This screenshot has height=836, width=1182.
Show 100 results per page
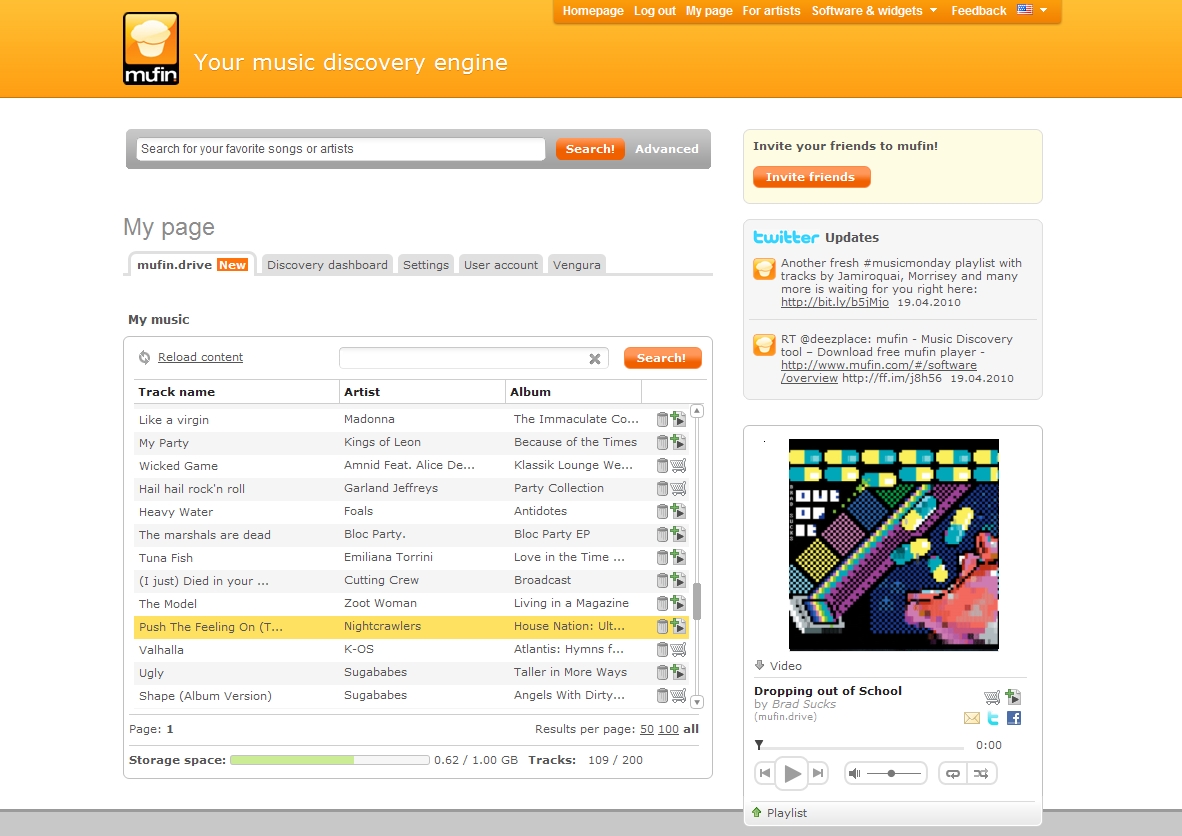tap(668, 729)
